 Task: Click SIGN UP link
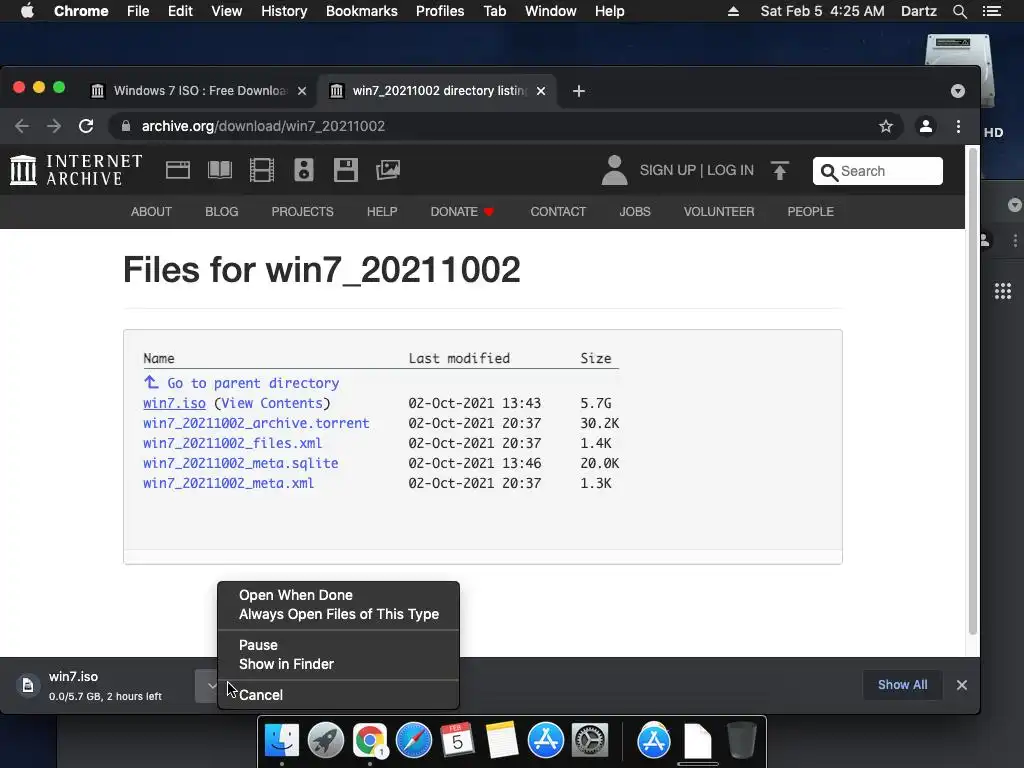[667, 170]
